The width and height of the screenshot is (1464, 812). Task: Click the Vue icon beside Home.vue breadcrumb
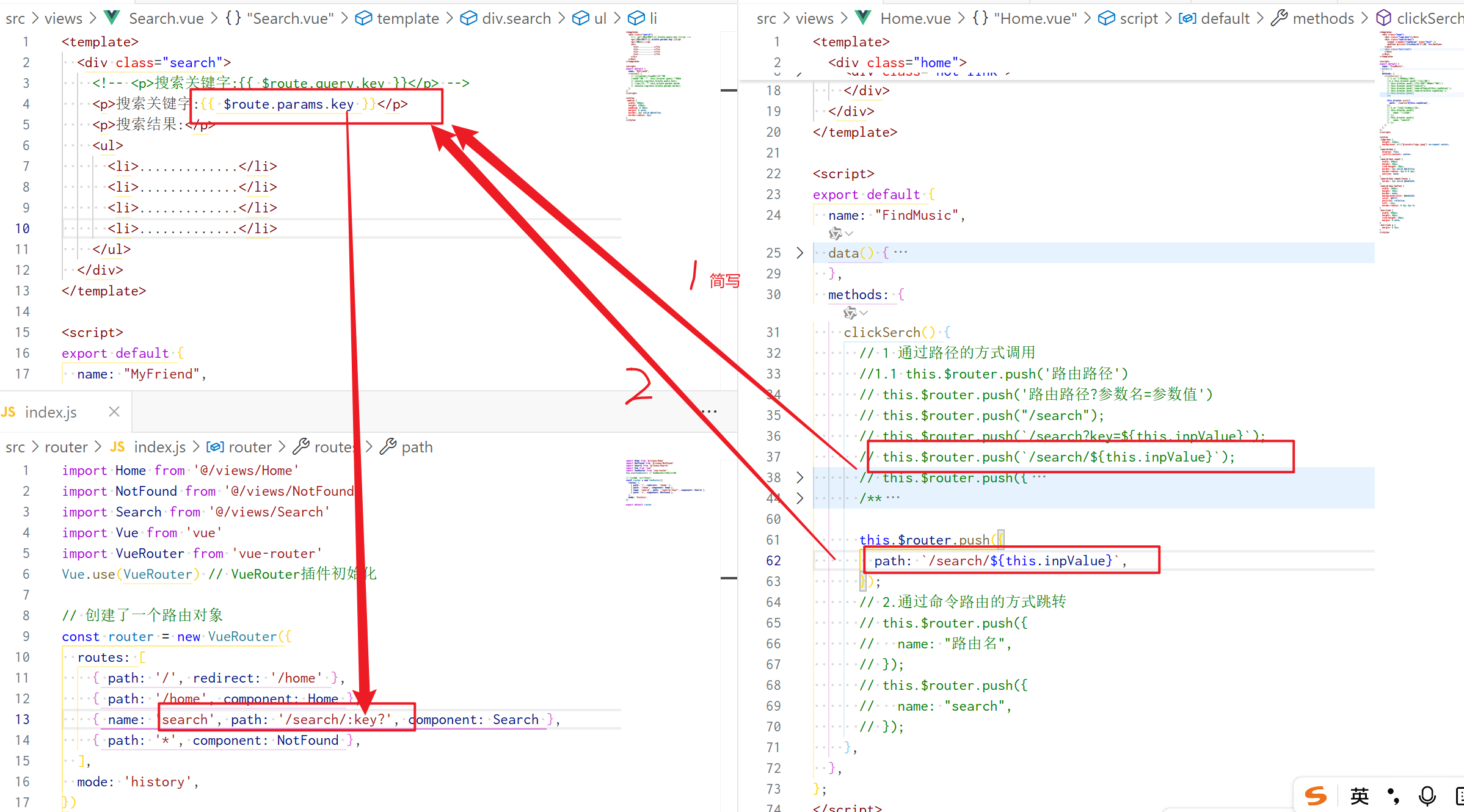[864, 18]
